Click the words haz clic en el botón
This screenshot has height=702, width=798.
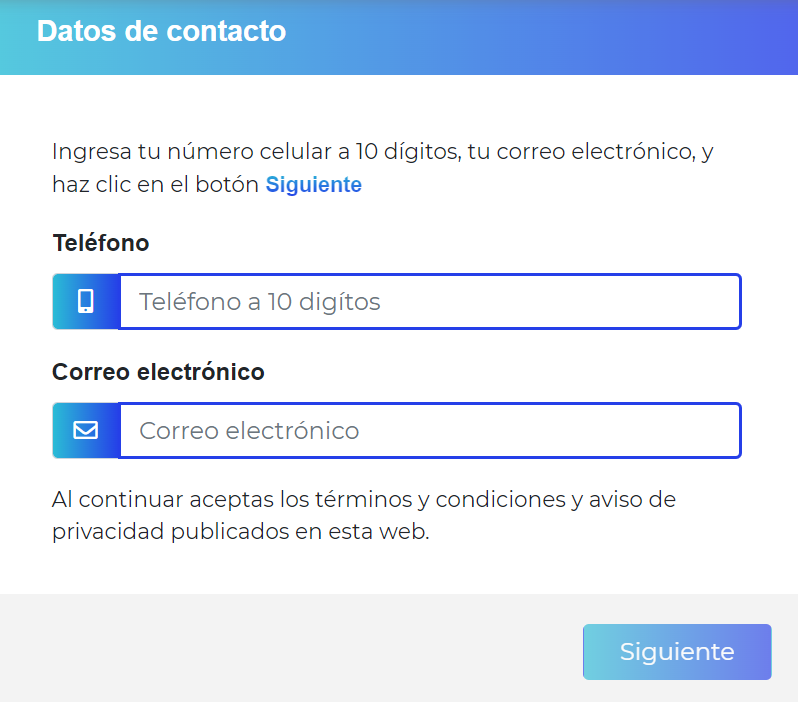(155, 185)
